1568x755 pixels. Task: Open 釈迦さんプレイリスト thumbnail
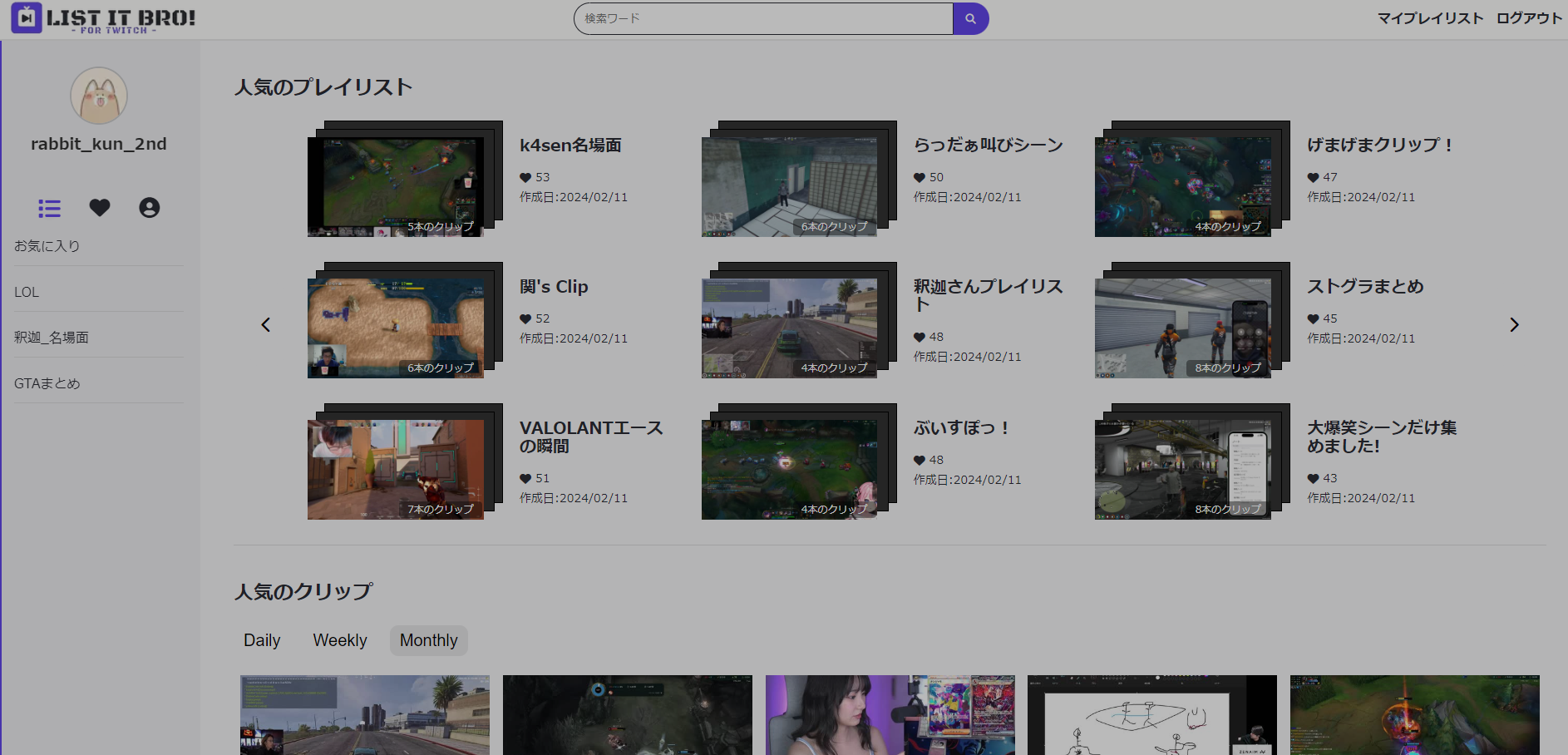point(790,328)
